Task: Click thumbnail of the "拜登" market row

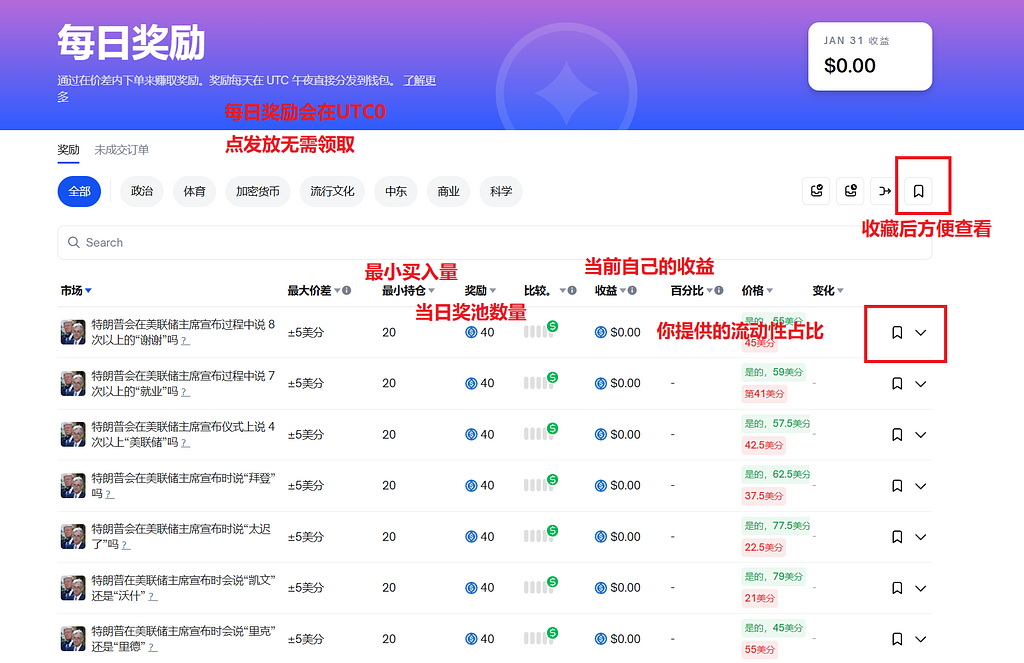Action: [x=73, y=486]
